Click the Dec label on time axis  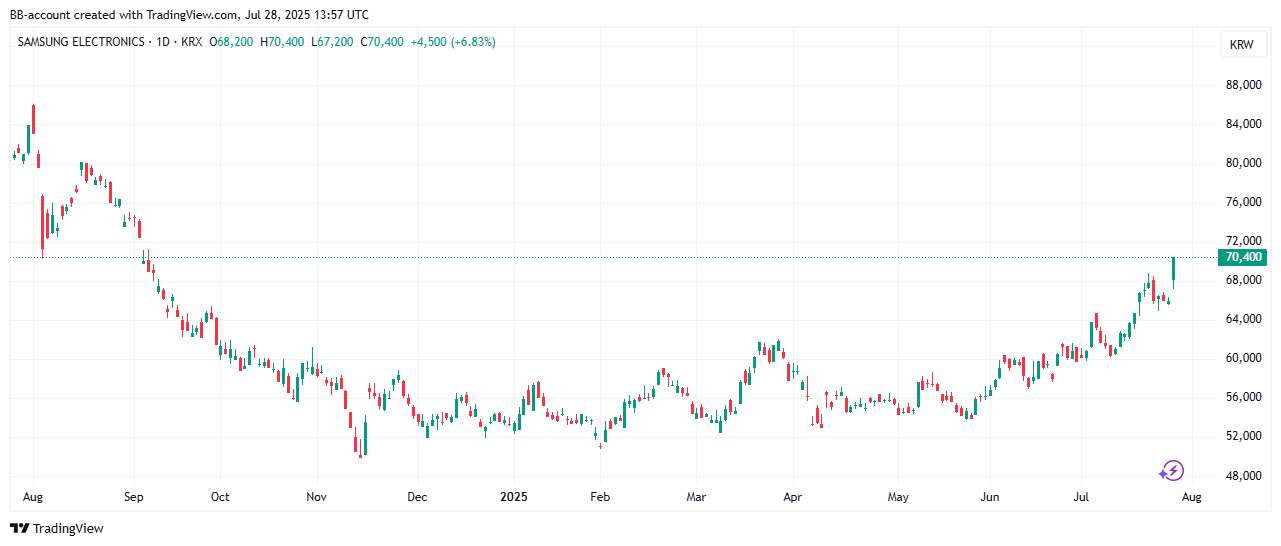(x=417, y=497)
